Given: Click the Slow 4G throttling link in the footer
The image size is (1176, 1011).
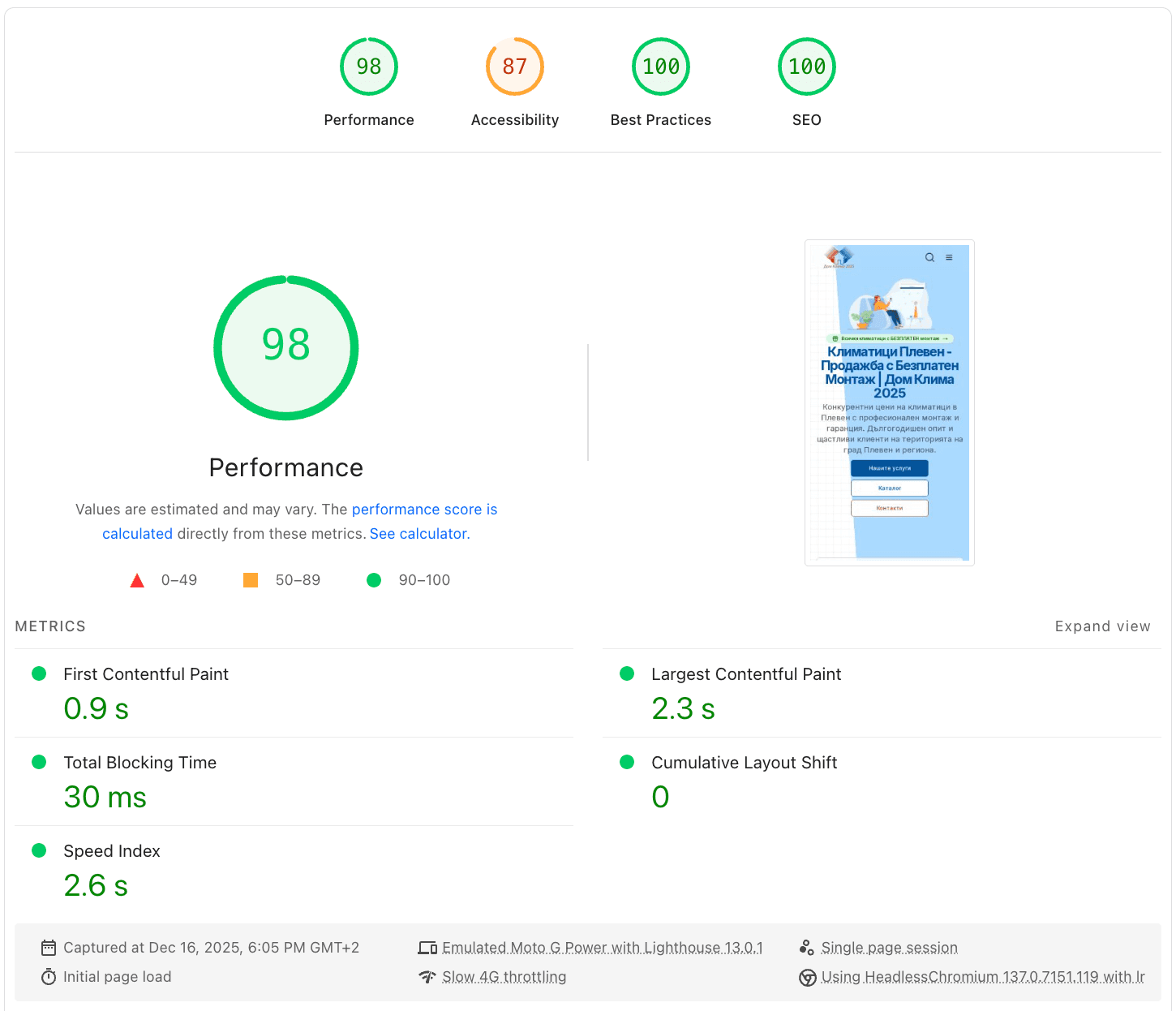Looking at the screenshot, I should (504, 976).
